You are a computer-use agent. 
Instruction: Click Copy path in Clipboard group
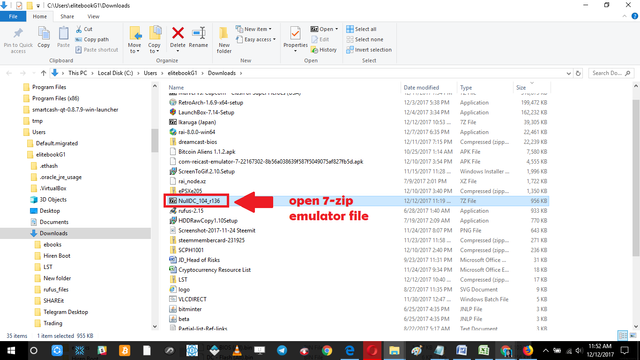pos(92,40)
